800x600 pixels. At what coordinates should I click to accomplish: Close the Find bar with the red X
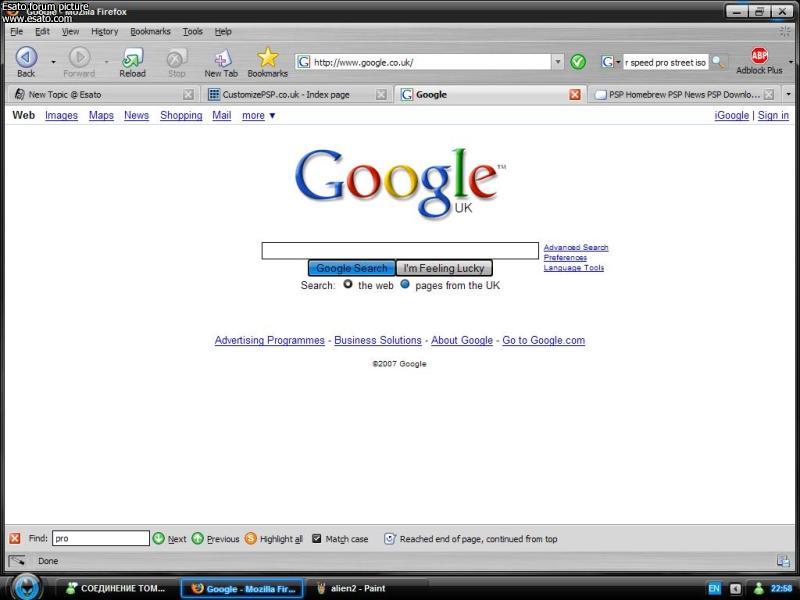[x=15, y=538]
